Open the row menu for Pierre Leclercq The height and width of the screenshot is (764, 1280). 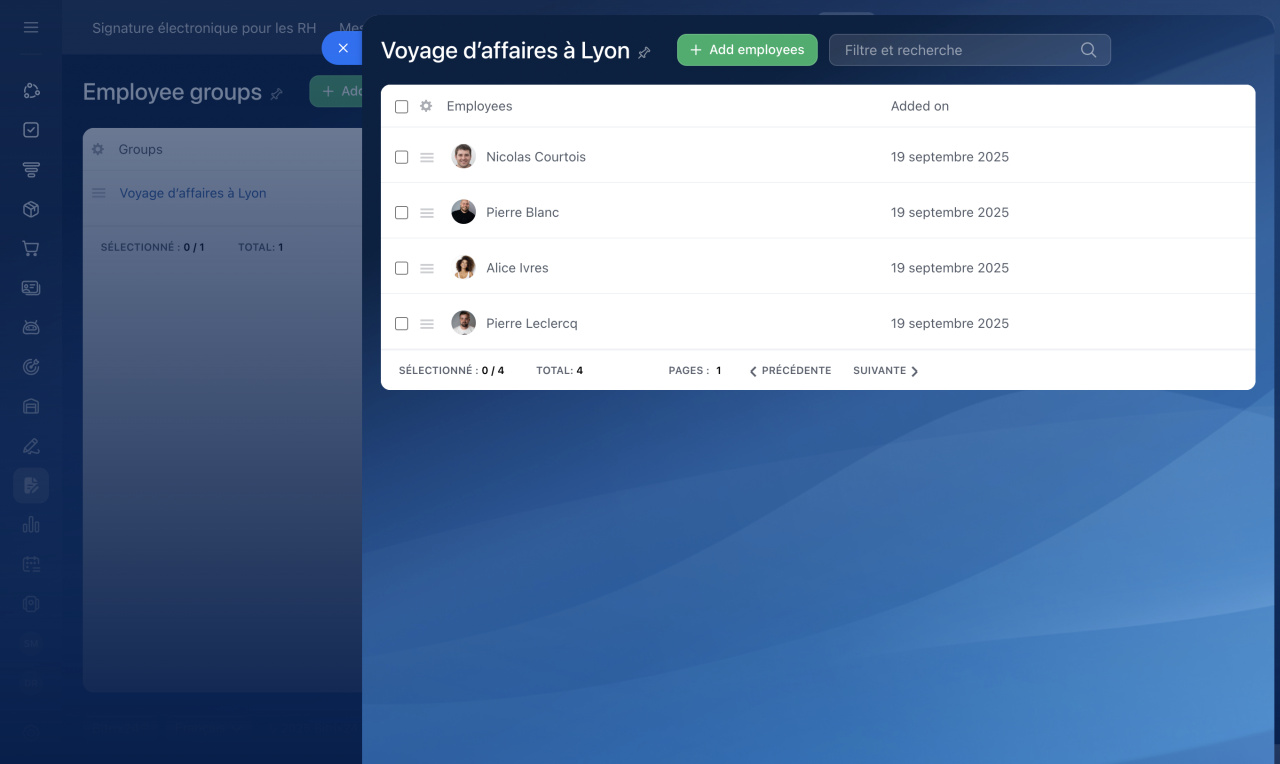click(x=427, y=324)
